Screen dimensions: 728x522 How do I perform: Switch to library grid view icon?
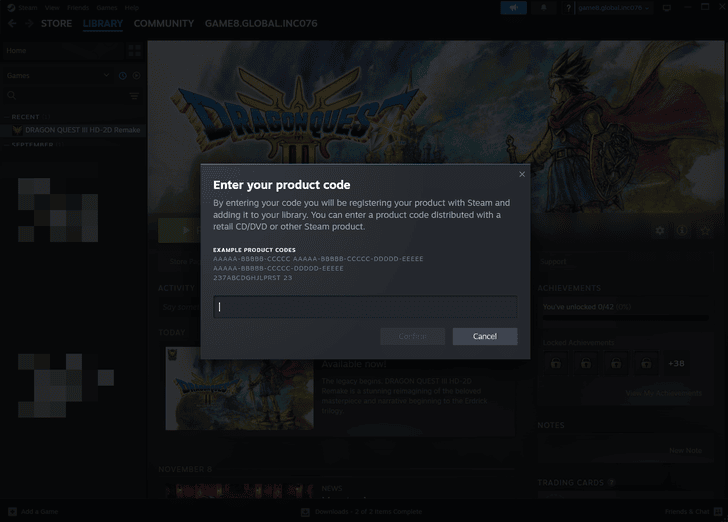tap(135, 50)
